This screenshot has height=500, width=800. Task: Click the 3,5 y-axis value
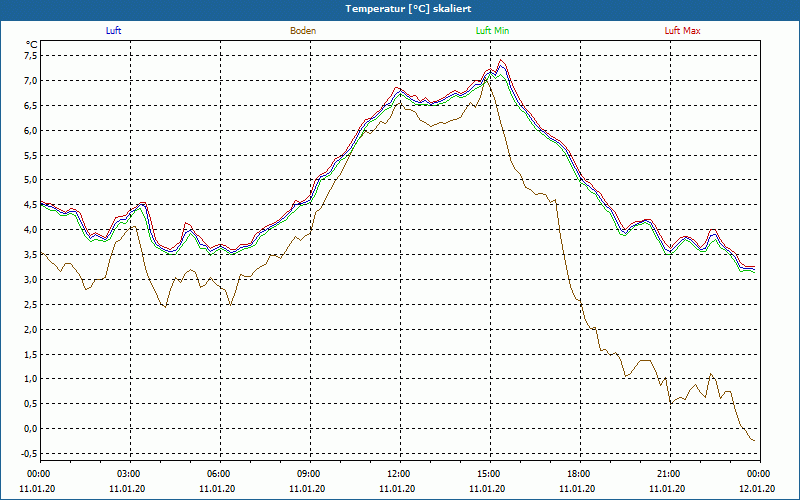30,255
